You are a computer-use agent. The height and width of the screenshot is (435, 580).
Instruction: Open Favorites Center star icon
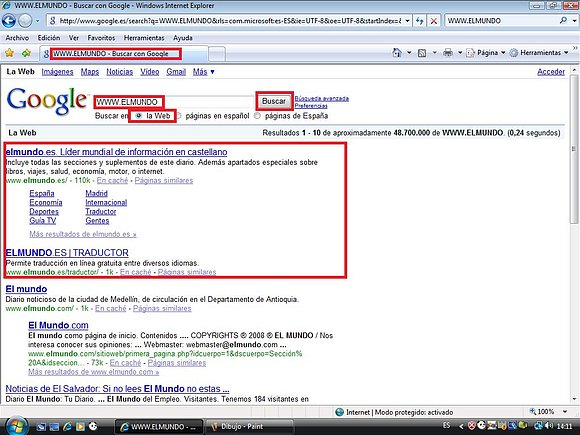point(9,53)
